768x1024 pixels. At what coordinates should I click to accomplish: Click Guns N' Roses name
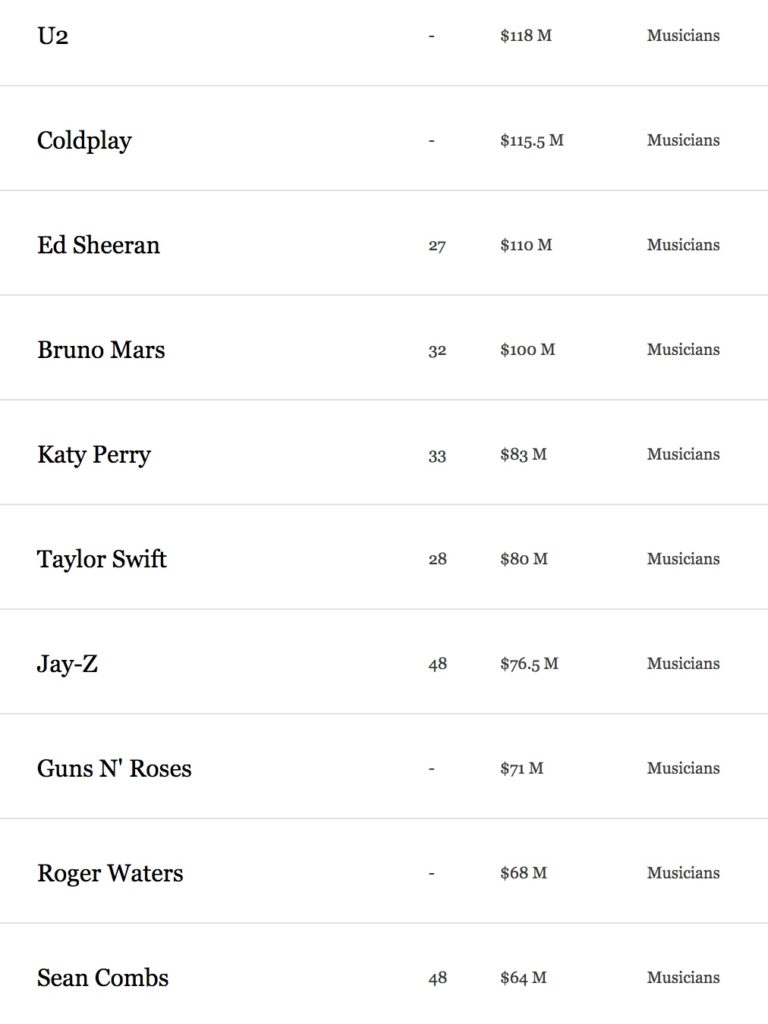[x=114, y=769]
